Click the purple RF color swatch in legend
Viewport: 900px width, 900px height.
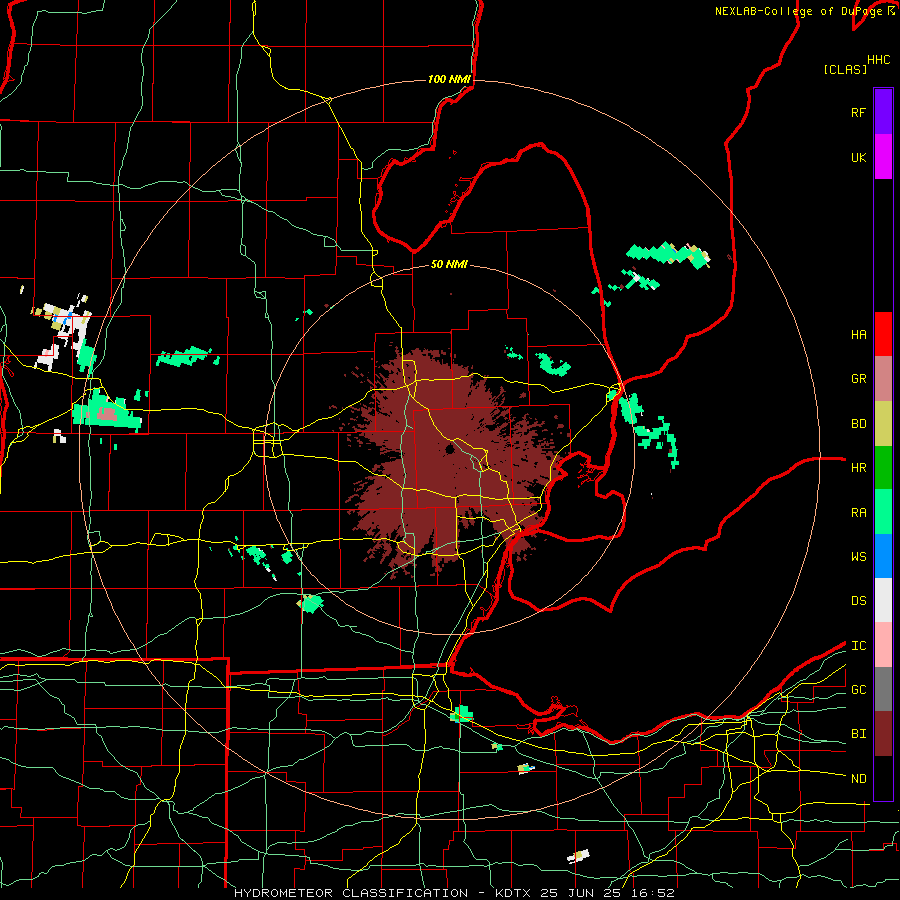883,112
